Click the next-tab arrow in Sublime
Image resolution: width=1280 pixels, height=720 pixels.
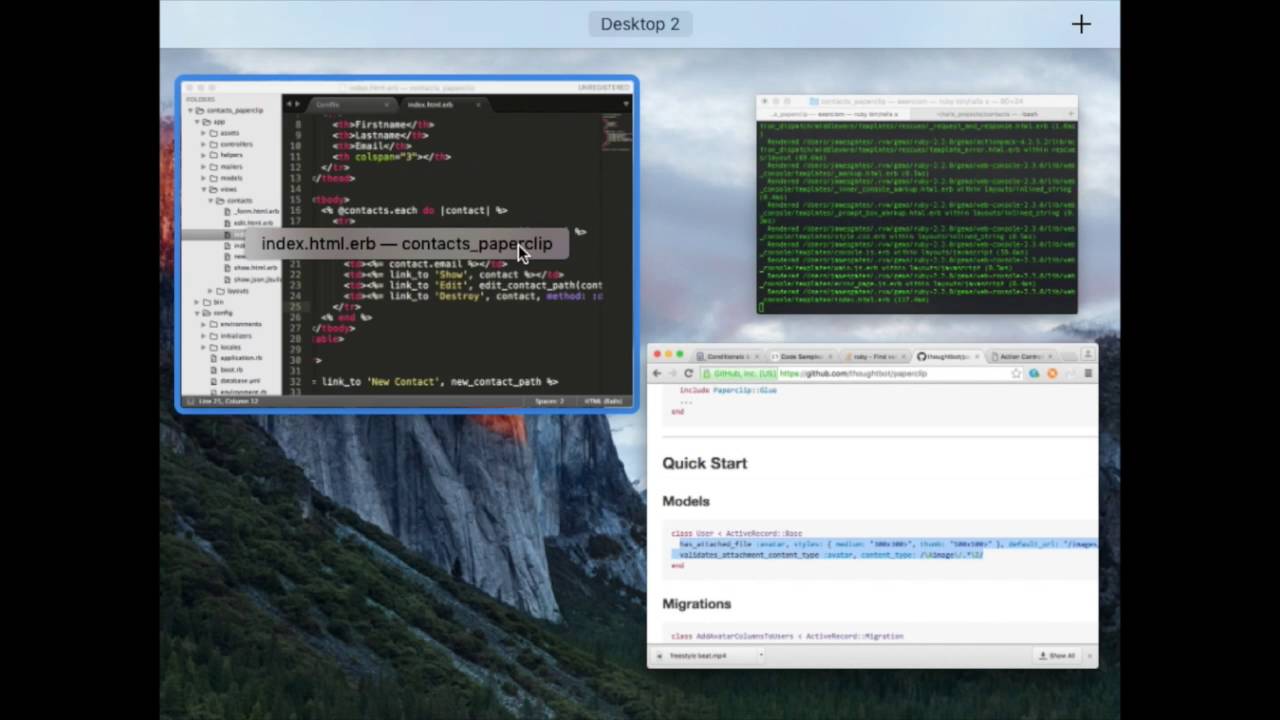tap(297, 104)
